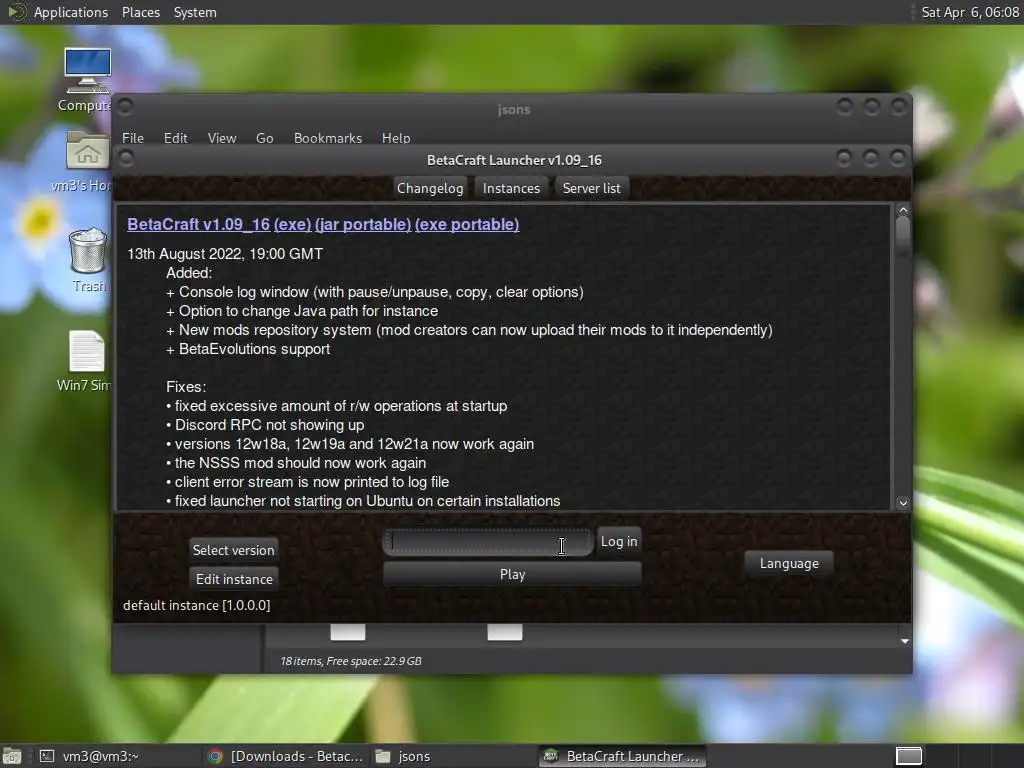1024x768 pixels.
Task: Switch to Downloads Betacraft Chrome taskbar item
Action: pyautogui.click(x=285, y=756)
